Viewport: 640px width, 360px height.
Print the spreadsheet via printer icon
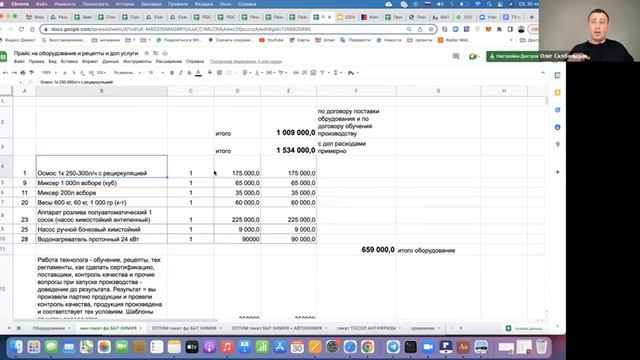click(x=23, y=73)
